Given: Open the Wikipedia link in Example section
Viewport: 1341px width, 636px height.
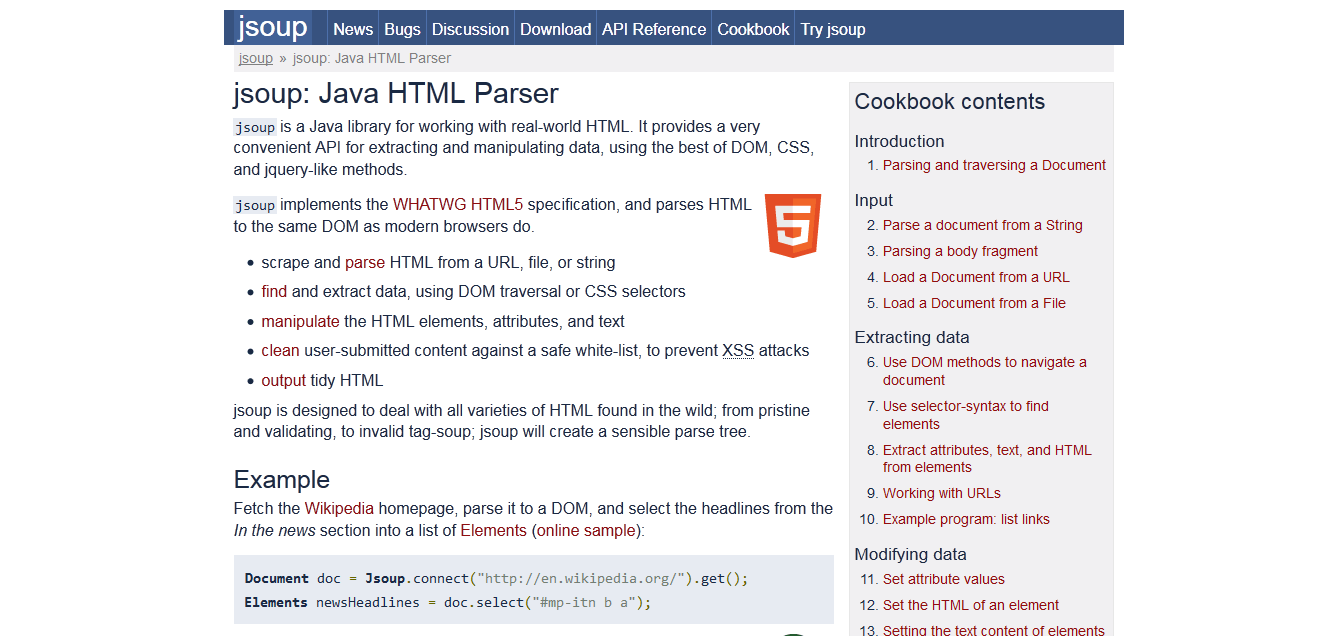Looking at the screenshot, I should pyautogui.click(x=339, y=508).
